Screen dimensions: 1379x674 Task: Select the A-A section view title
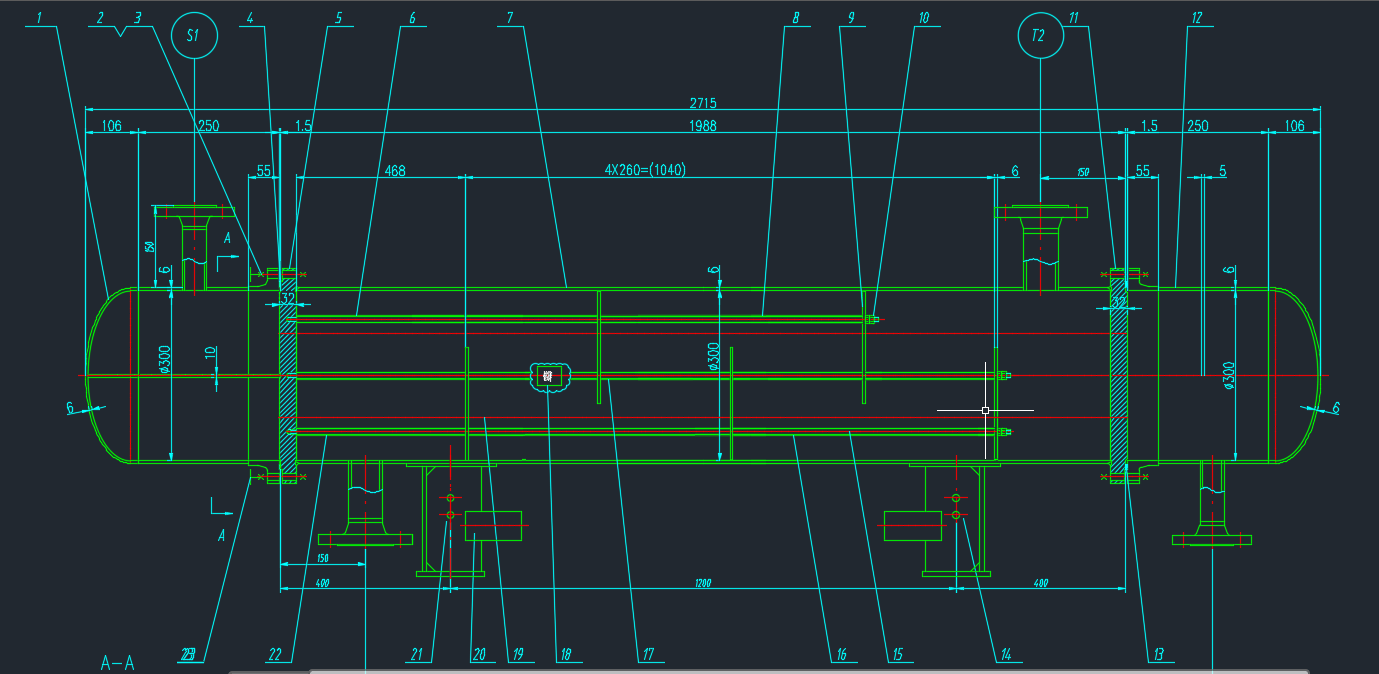(x=118, y=662)
